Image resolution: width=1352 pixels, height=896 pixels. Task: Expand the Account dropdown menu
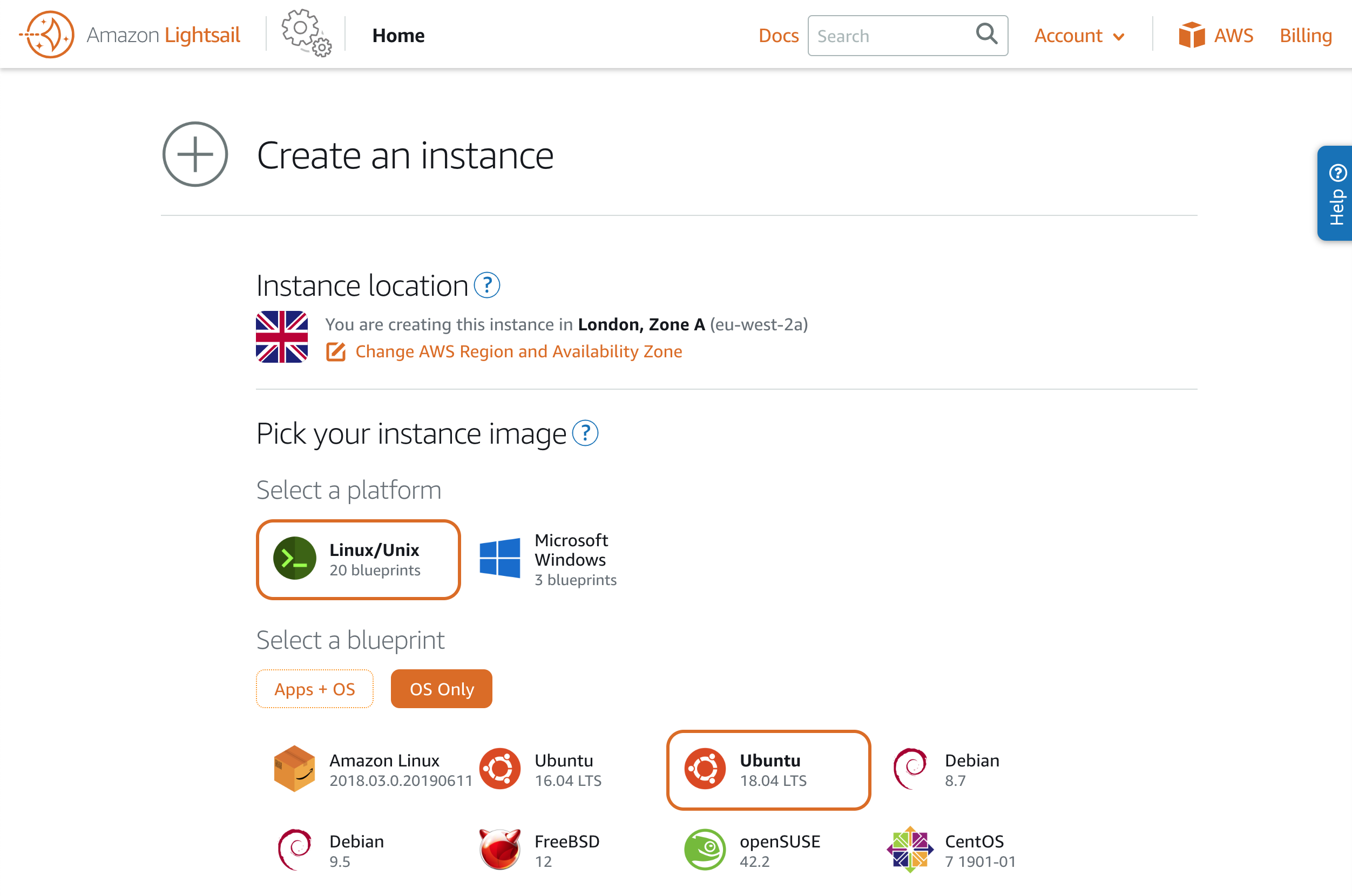coord(1079,36)
